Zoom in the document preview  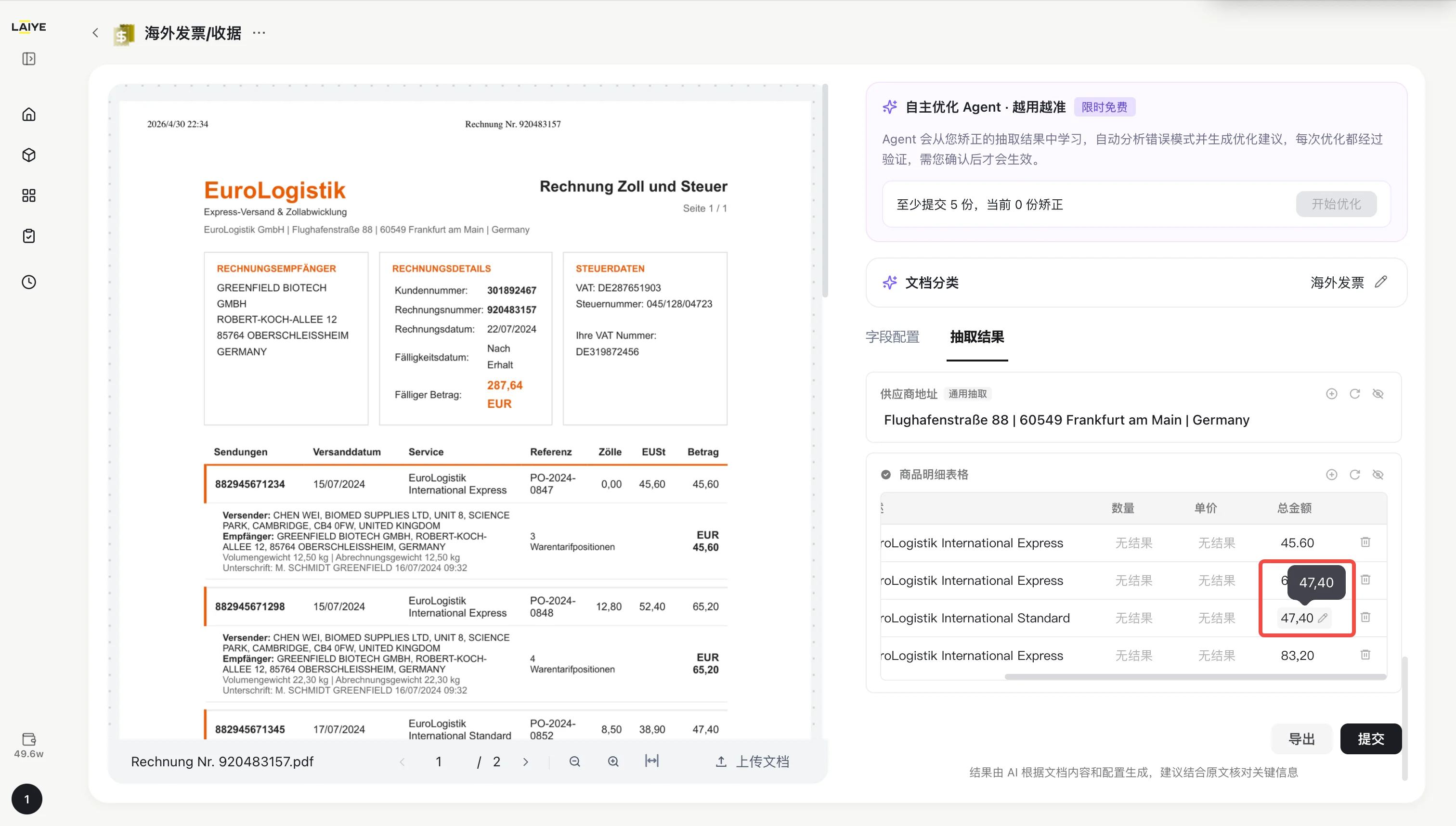pos(613,761)
